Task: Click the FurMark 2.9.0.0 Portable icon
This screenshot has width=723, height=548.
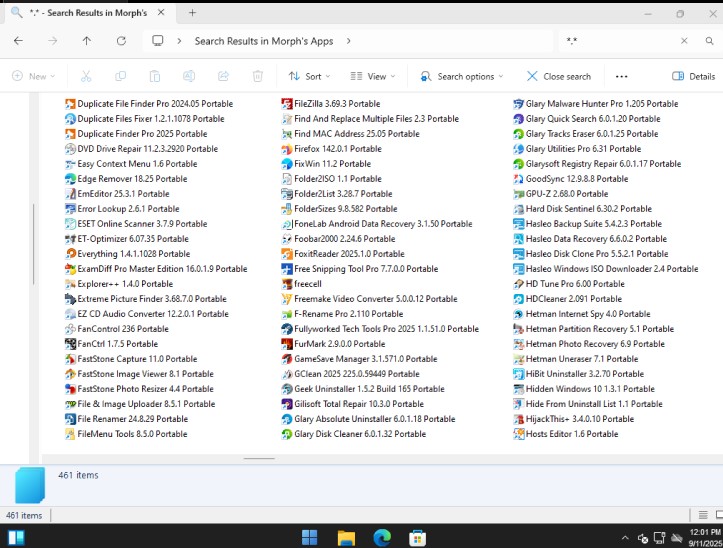Action: tap(287, 344)
